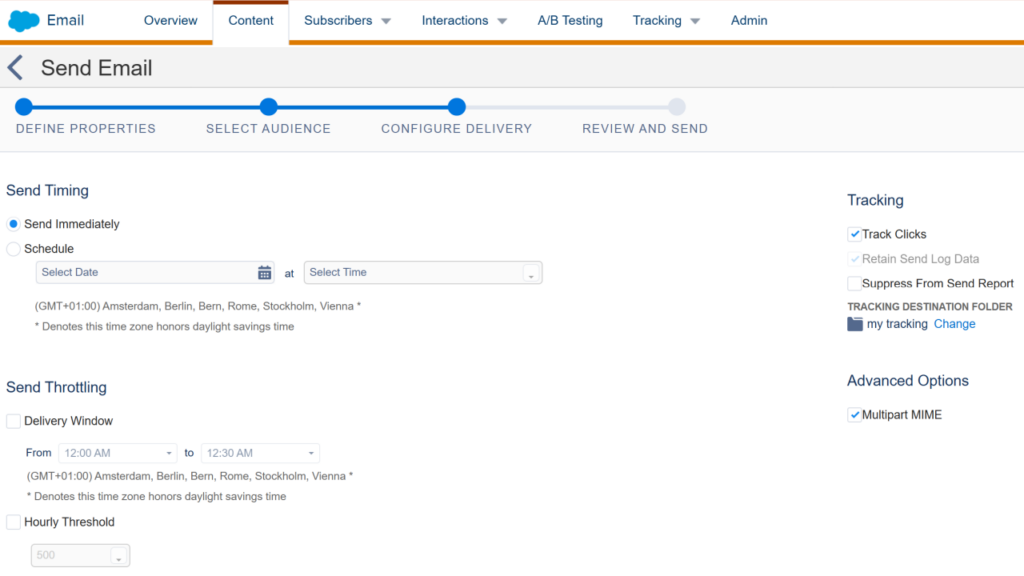Open the Content tab
This screenshot has width=1024, height=576.
point(251,21)
